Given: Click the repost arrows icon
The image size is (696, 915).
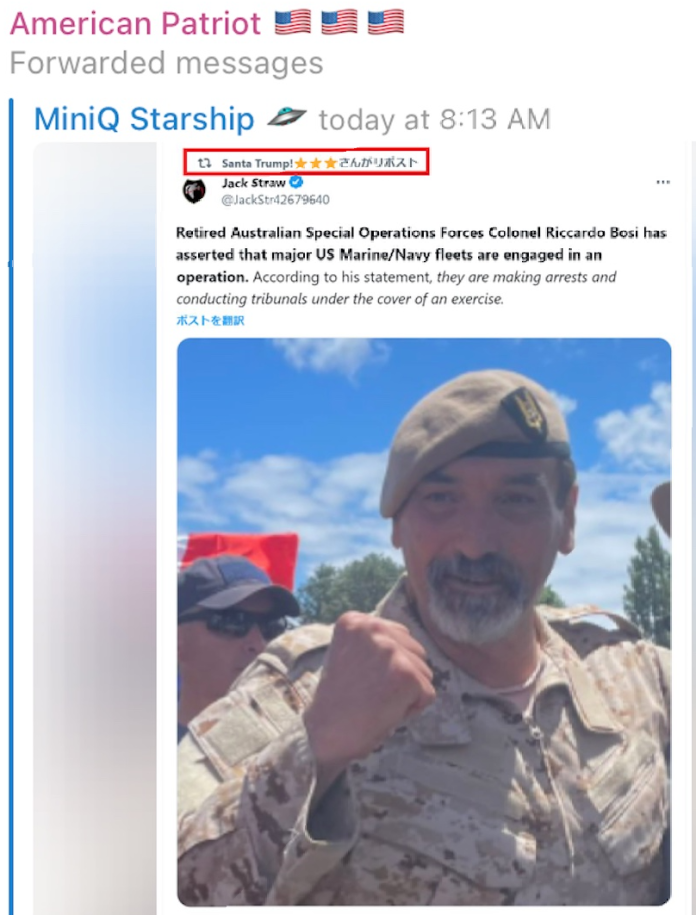Looking at the screenshot, I should coord(204,163).
